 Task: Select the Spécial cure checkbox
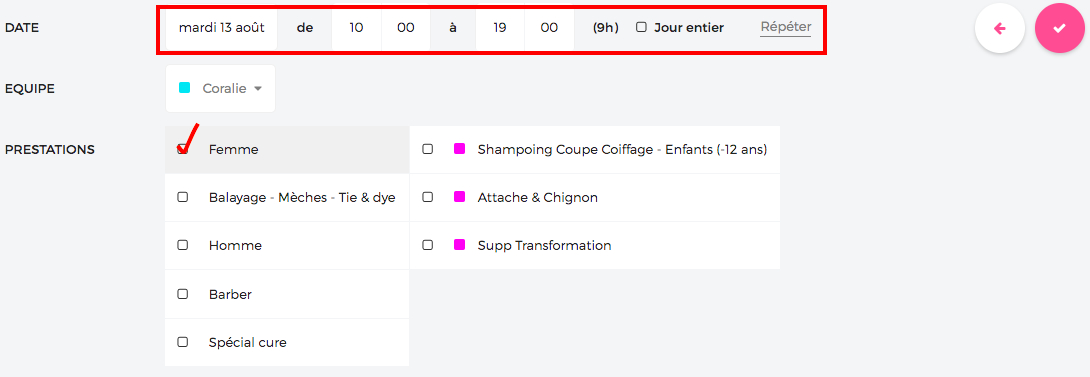(183, 342)
